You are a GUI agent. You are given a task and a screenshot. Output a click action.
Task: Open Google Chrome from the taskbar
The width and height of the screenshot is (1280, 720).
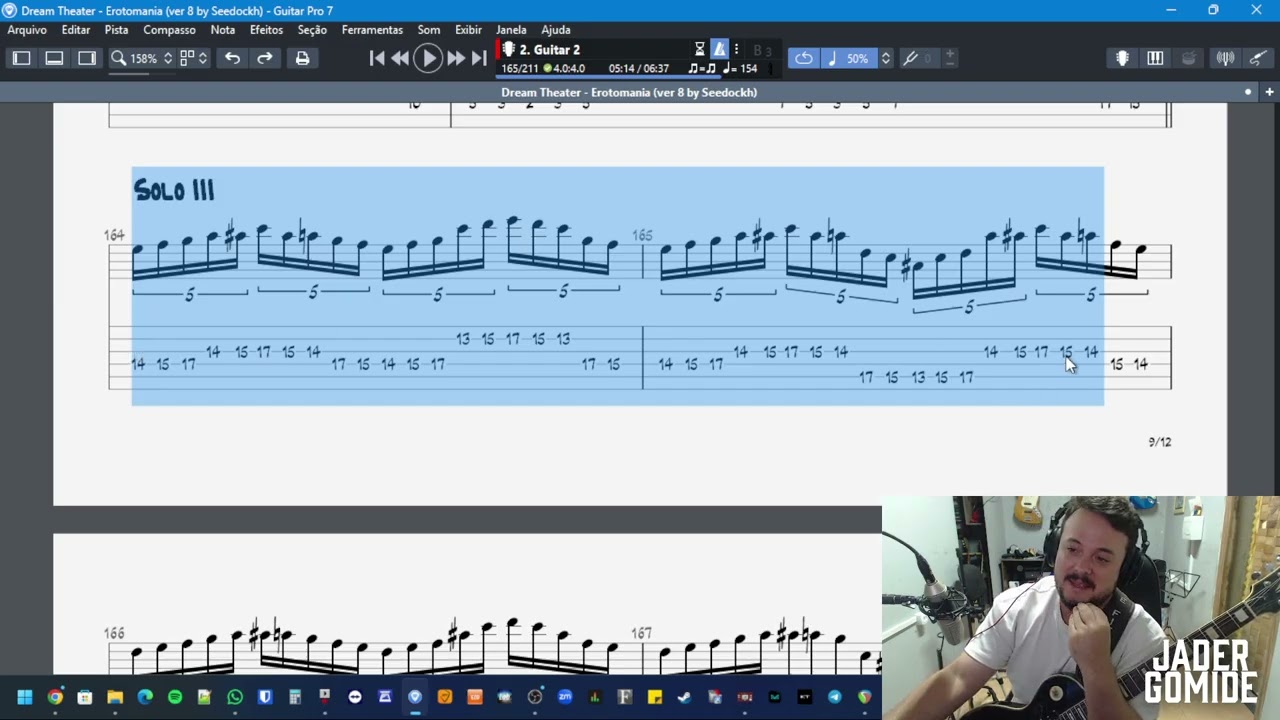point(55,697)
